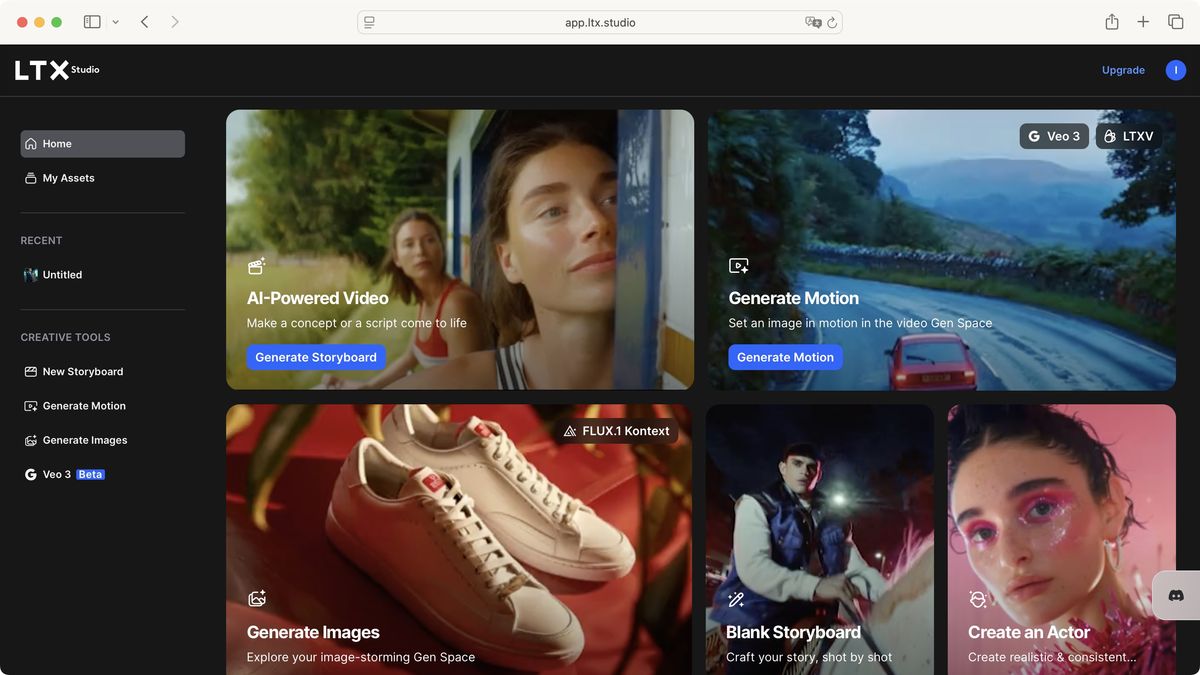
Task: Select Generate Motion in sidebar
Action: [103, 406]
